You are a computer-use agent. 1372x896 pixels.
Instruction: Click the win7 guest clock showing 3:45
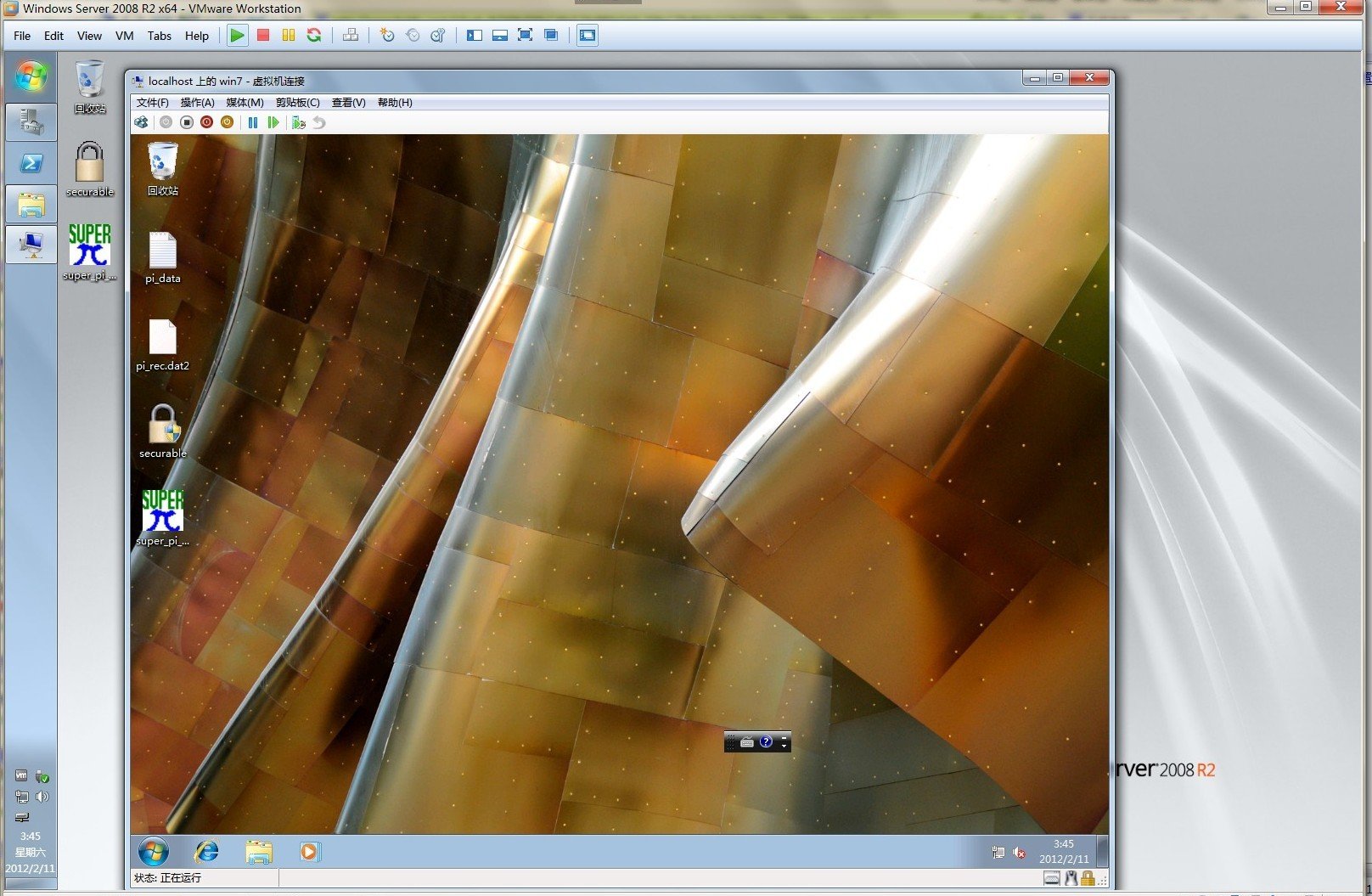[x=1064, y=851]
